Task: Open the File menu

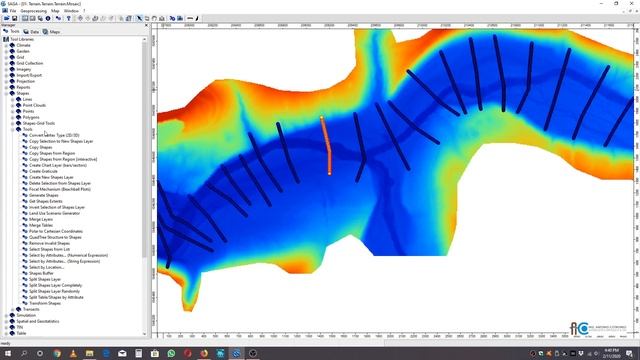Action: pos(13,11)
